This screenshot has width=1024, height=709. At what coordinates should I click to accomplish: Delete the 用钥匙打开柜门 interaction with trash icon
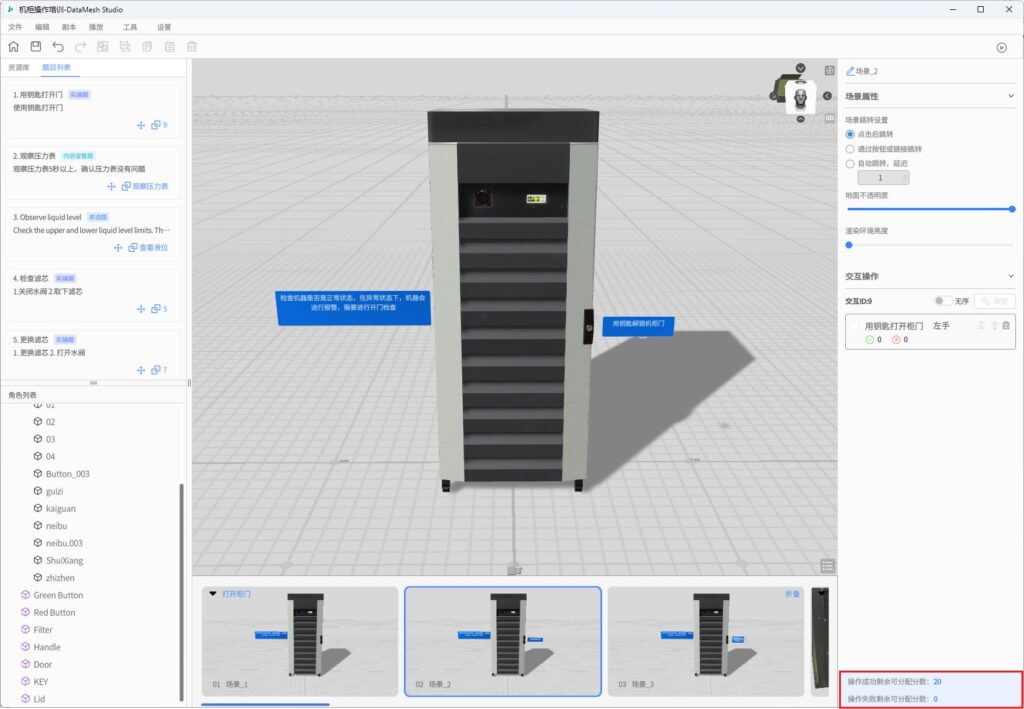(1006, 326)
